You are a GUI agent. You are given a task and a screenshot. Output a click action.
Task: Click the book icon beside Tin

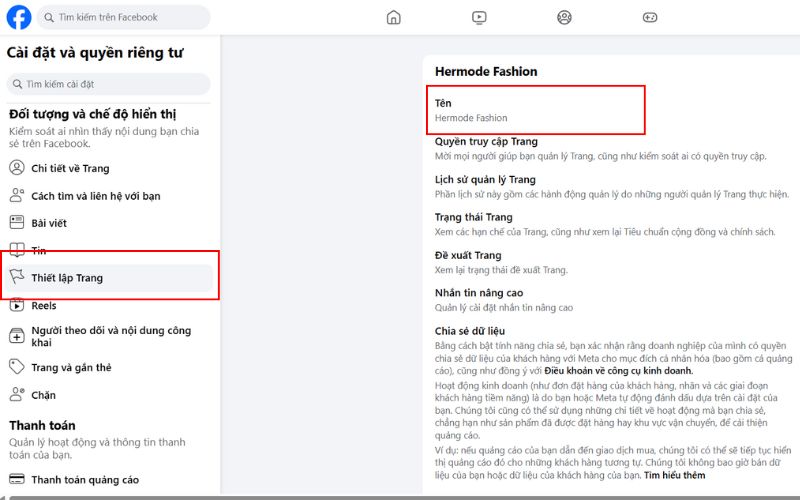pos(17,249)
